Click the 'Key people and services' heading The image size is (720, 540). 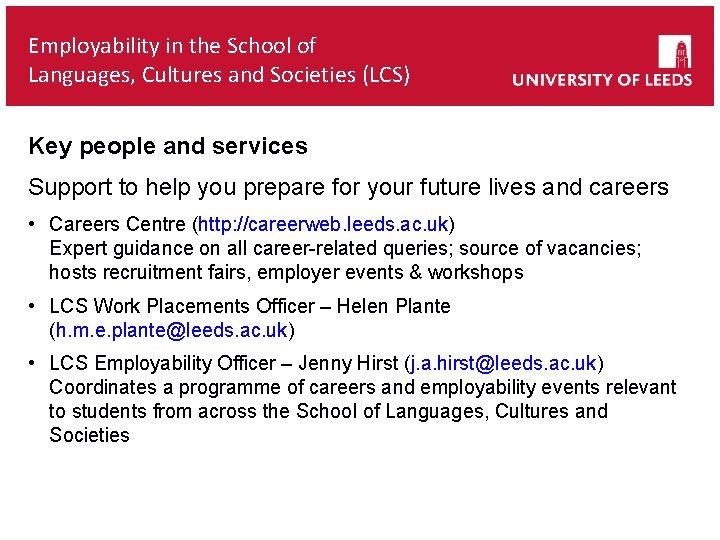[x=168, y=147]
